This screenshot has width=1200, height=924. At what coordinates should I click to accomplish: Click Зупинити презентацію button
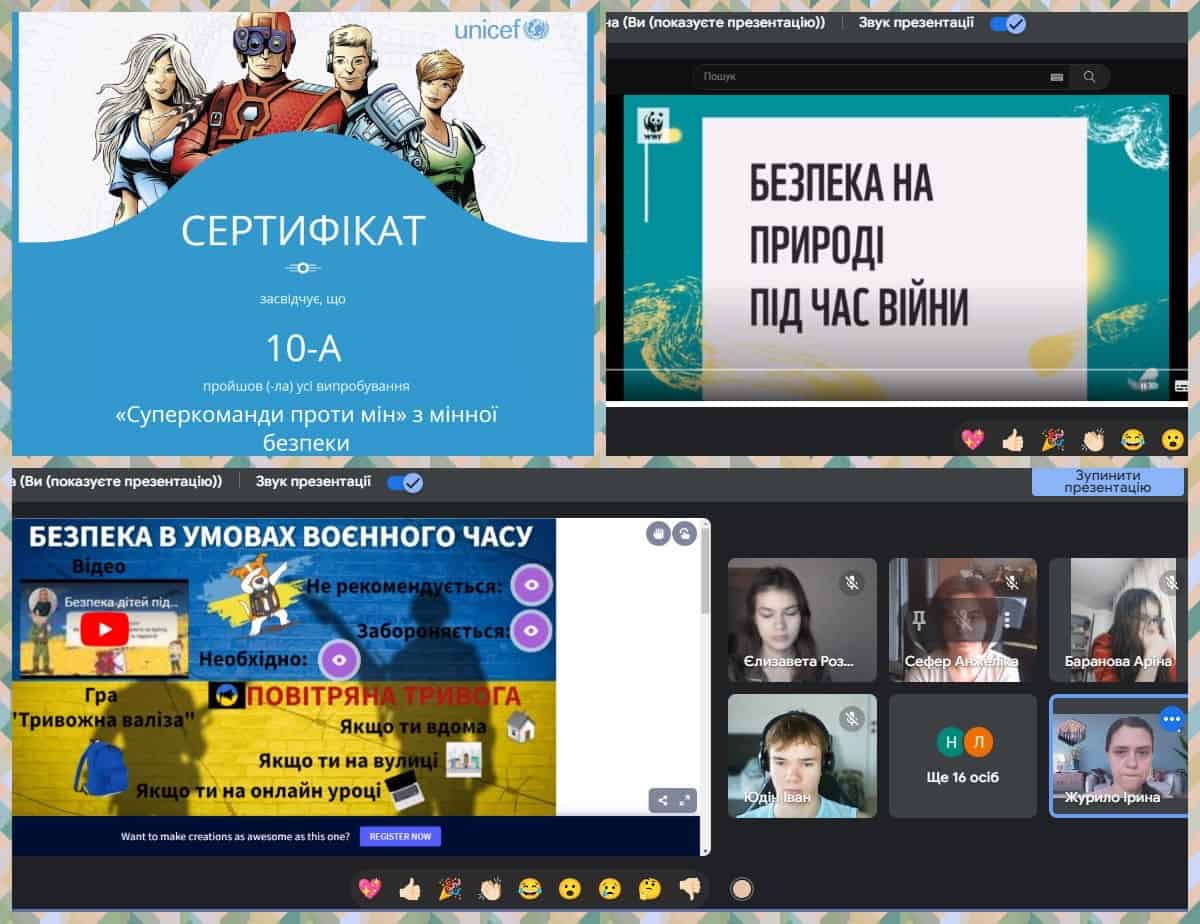click(x=1107, y=481)
